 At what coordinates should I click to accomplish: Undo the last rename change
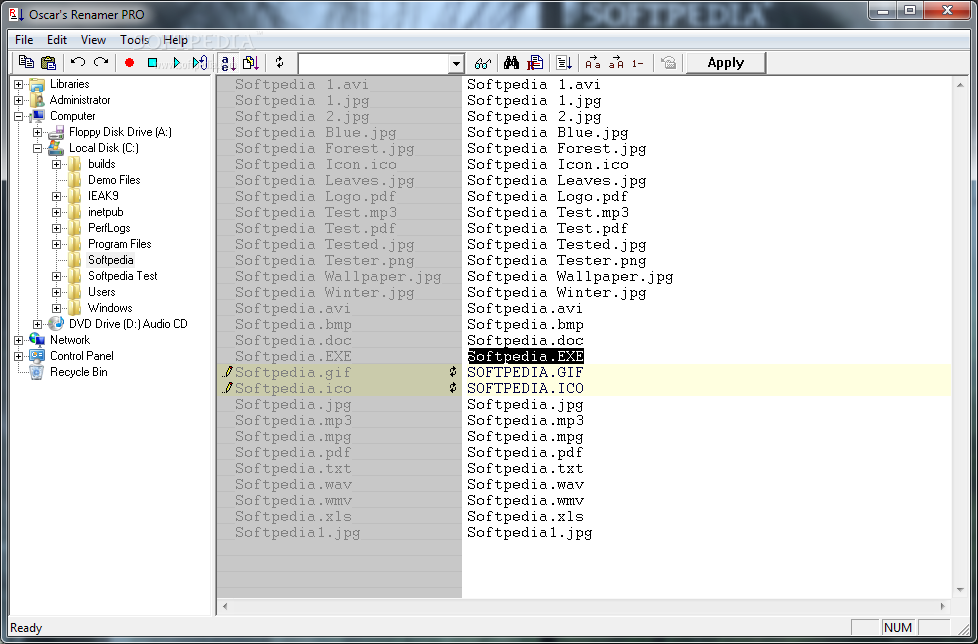tap(78, 62)
